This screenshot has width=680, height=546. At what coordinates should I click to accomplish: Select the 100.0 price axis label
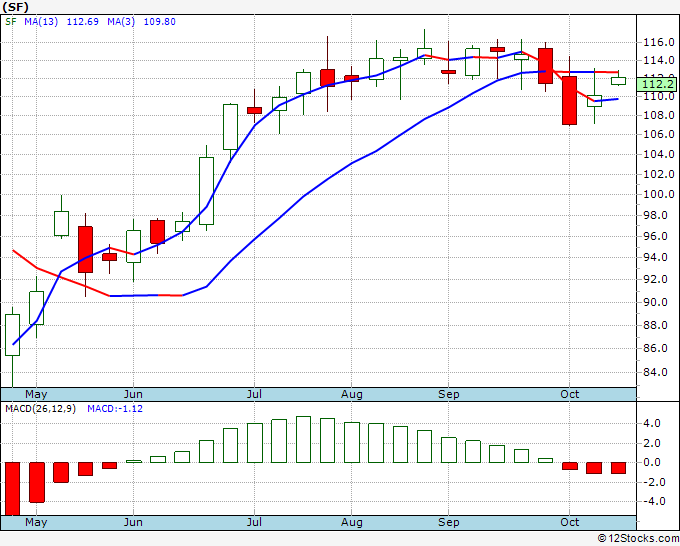point(659,194)
